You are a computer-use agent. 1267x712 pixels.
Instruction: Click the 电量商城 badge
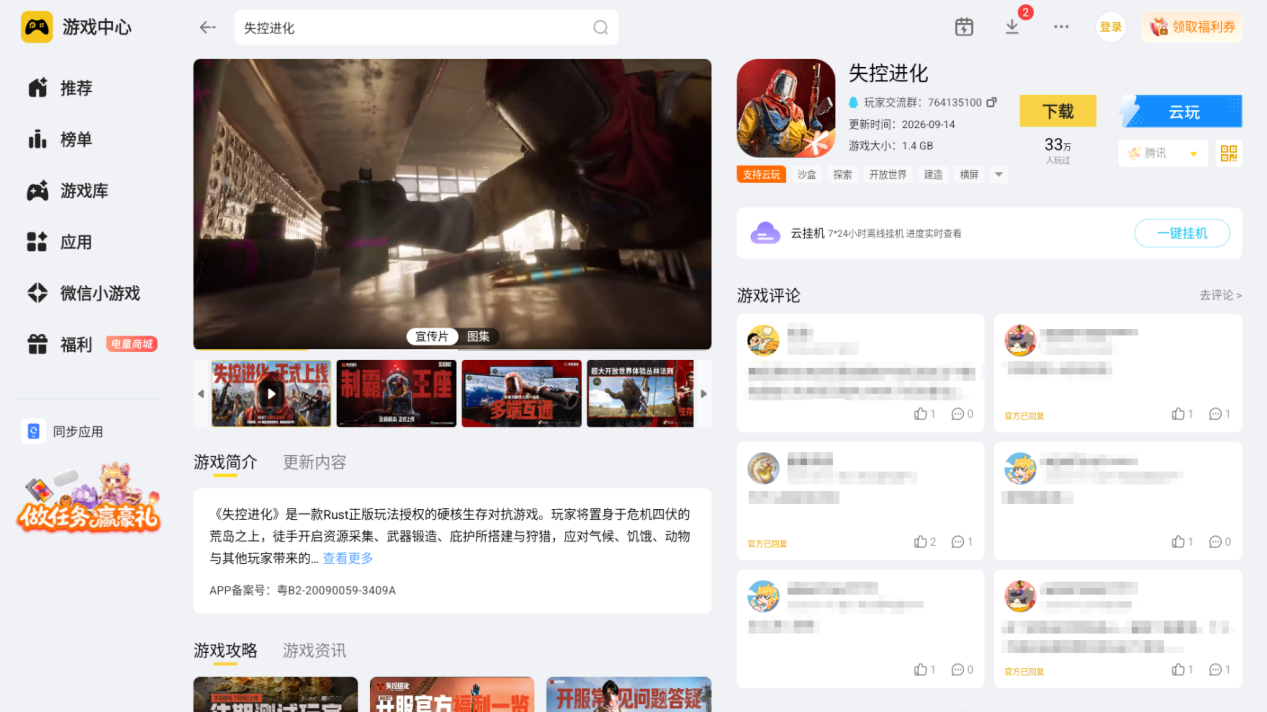[x=131, y=344]
